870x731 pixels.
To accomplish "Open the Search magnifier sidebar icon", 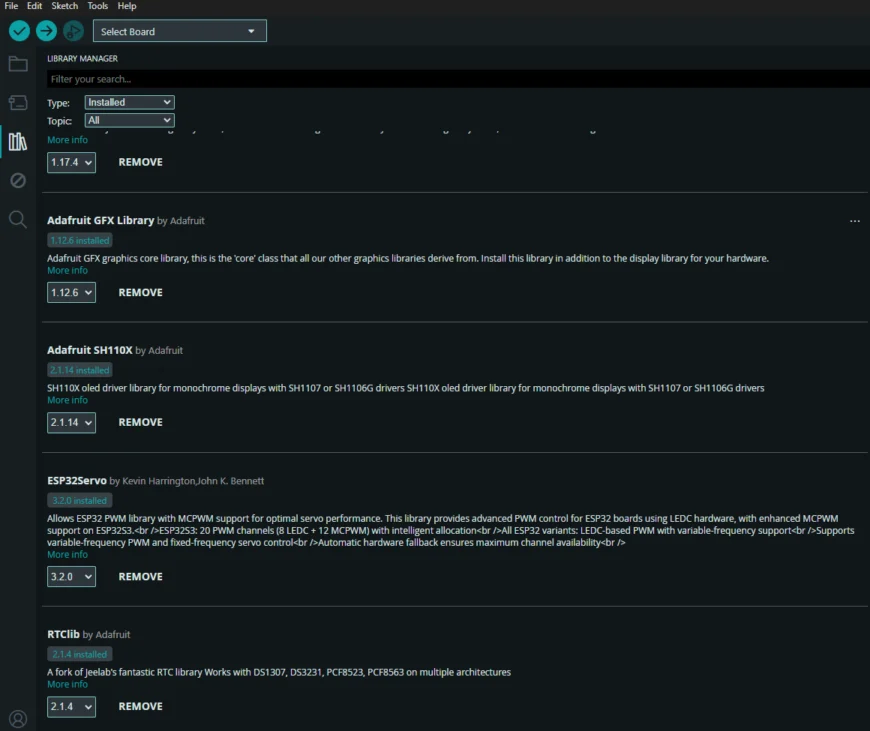I will [x=18, y=219].
